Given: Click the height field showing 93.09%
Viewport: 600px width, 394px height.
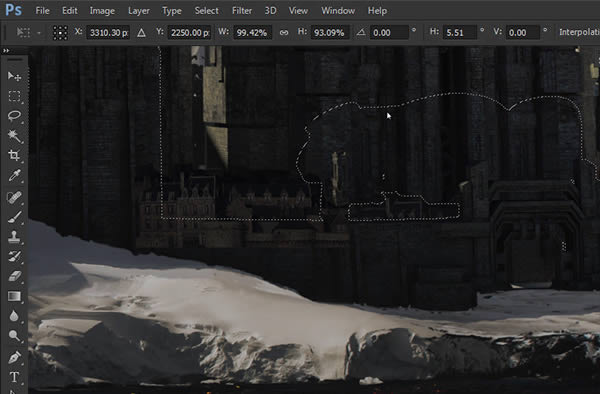Looking at the screenshot, I should (x=329, y=33).
